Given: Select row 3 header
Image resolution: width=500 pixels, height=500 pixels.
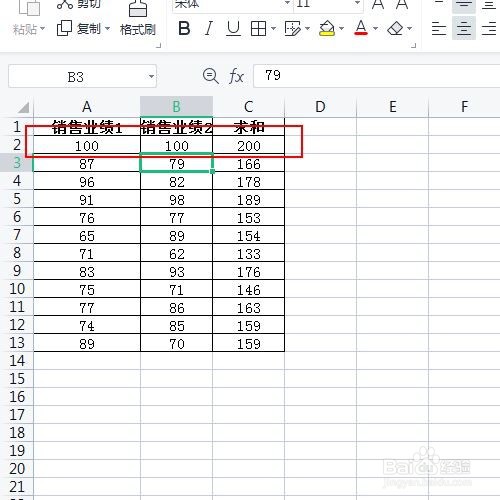Looking at the screenshot, I should (x=17, y=163).
